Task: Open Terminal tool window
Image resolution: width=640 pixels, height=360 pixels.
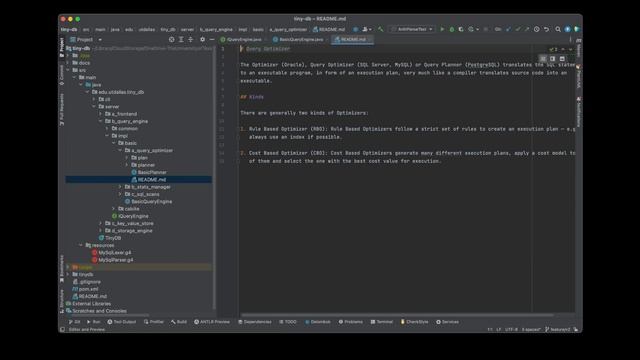Action: (x=382, y=322)
